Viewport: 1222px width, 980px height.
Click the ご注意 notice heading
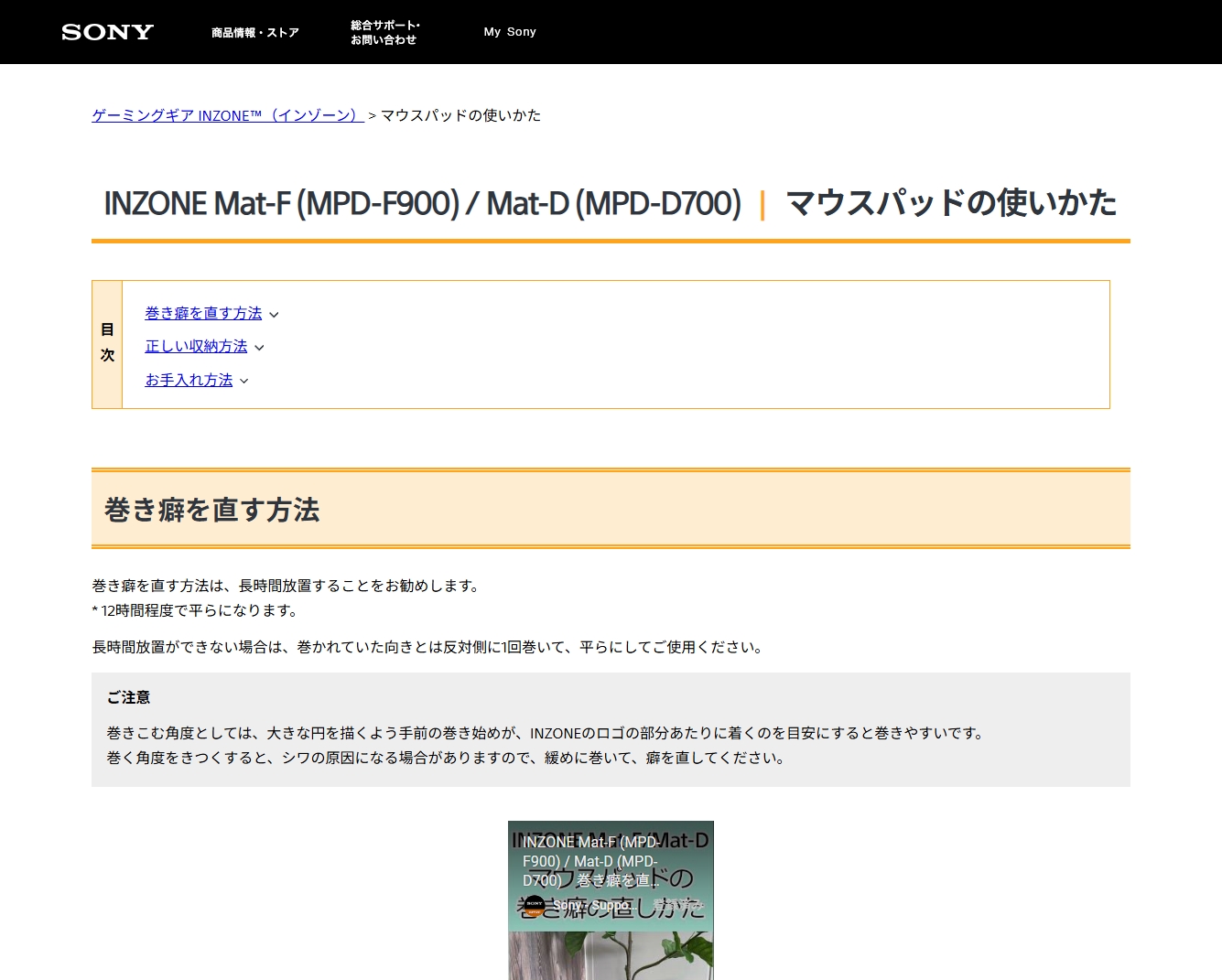click(x=128, y=697)
